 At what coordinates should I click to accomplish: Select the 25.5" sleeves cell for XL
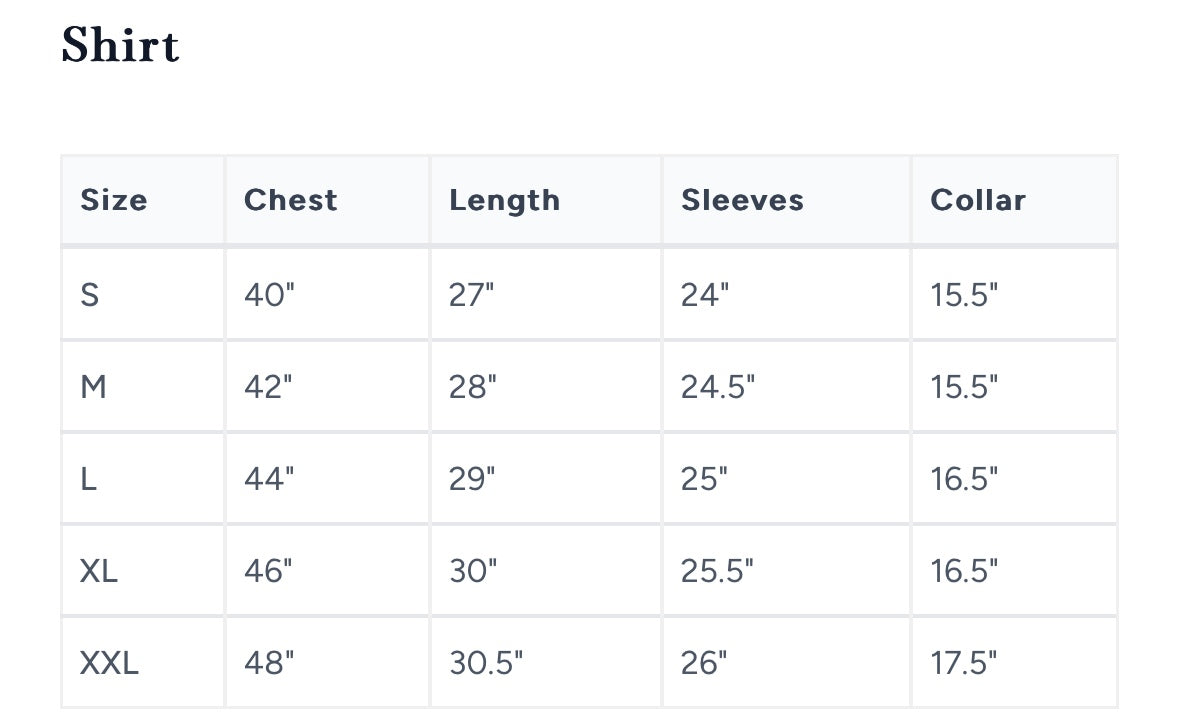717,571
